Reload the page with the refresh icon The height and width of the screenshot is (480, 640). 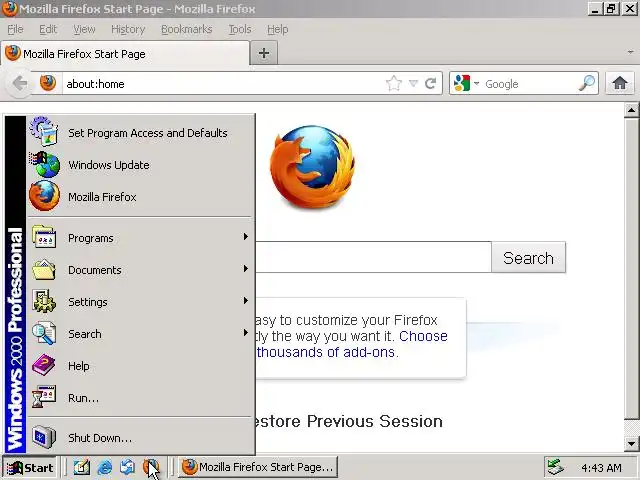[x=430, y=84]
